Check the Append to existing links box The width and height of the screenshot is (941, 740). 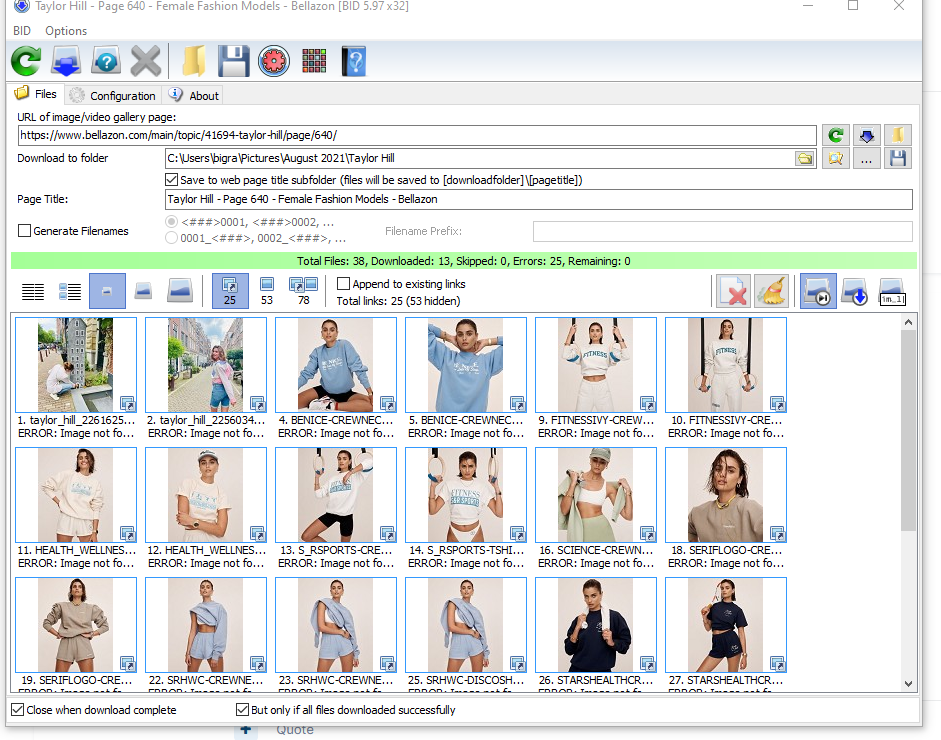[x=344, y=284]
